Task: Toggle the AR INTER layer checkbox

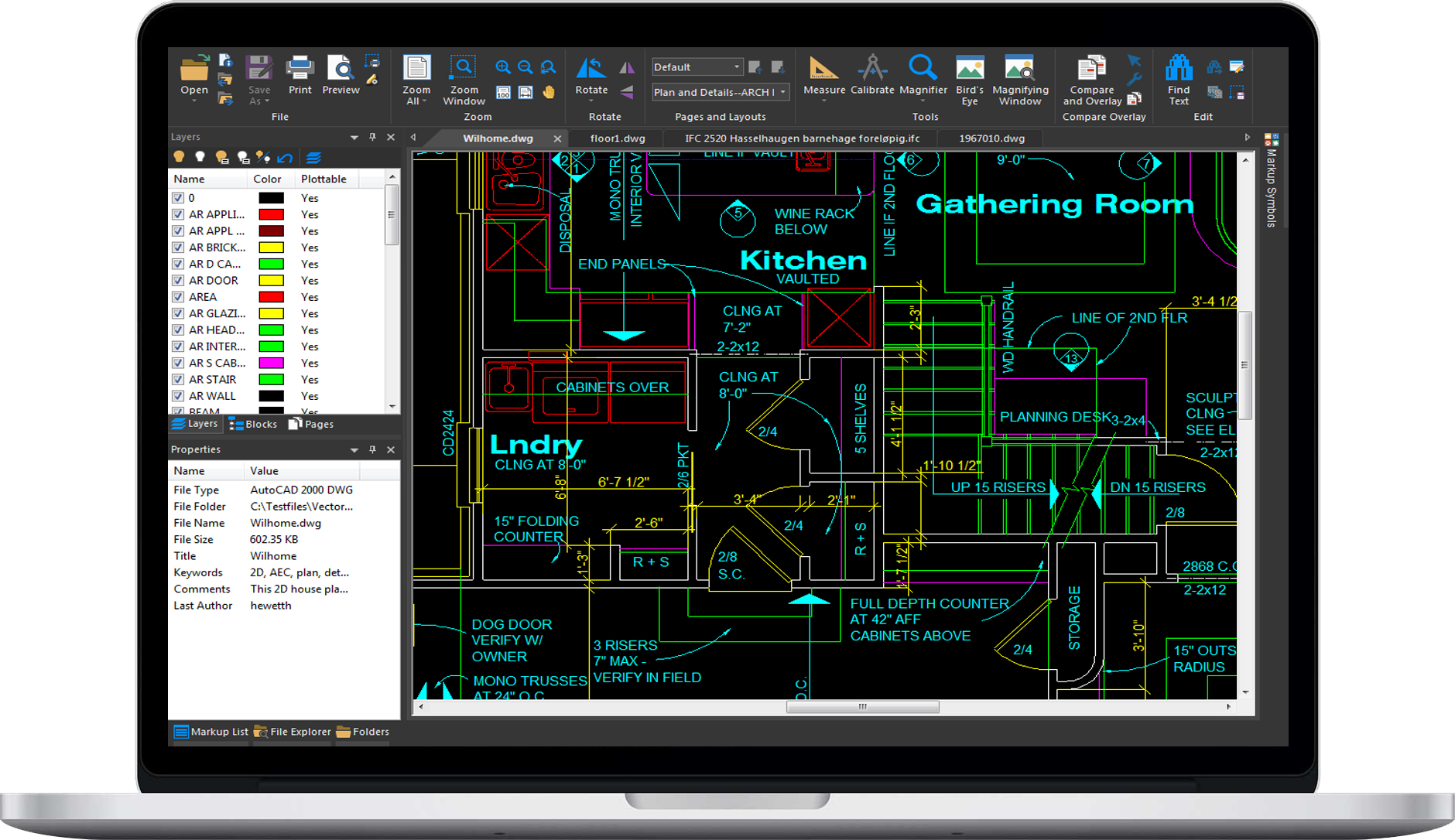Action: [178, 347]
